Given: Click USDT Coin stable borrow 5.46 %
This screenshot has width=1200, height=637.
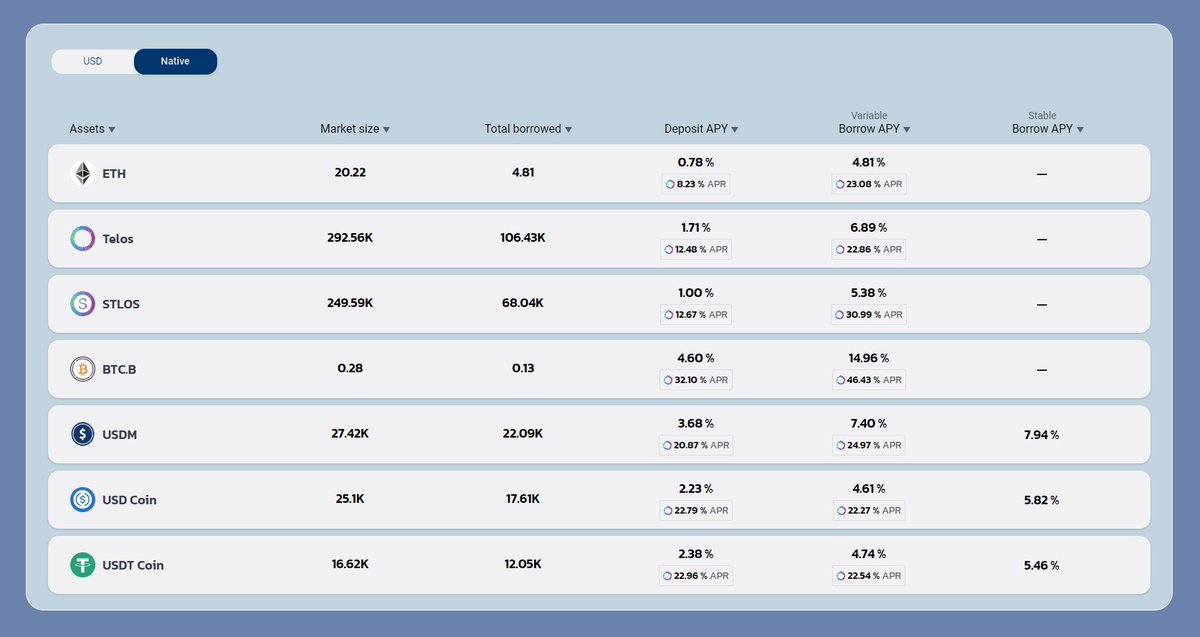Looking at the screenshot, I should tap(1041, 566).
